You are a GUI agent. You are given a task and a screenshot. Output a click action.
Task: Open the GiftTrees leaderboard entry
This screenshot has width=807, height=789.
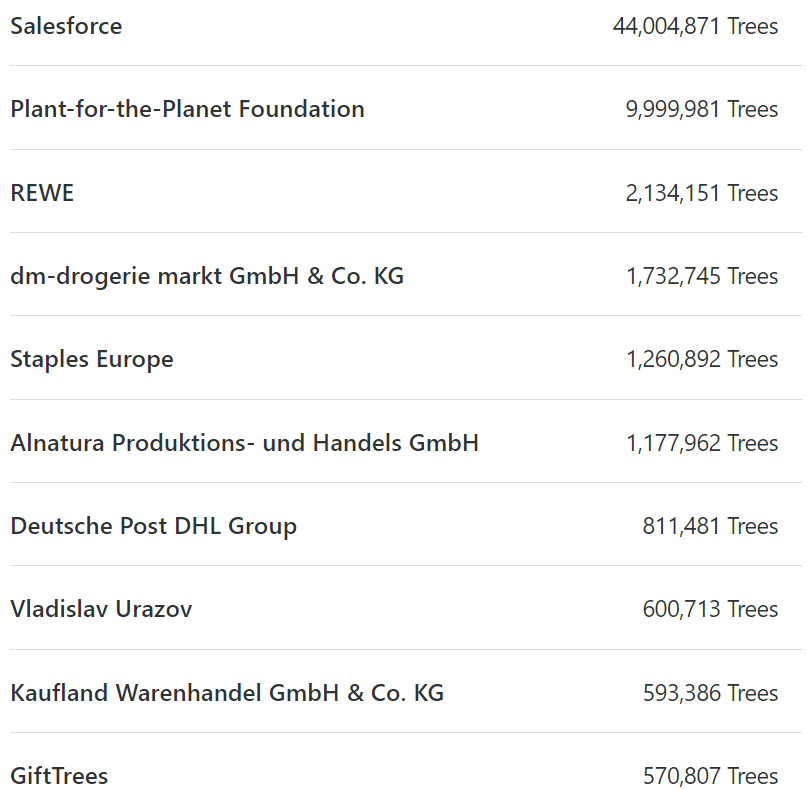59,776
